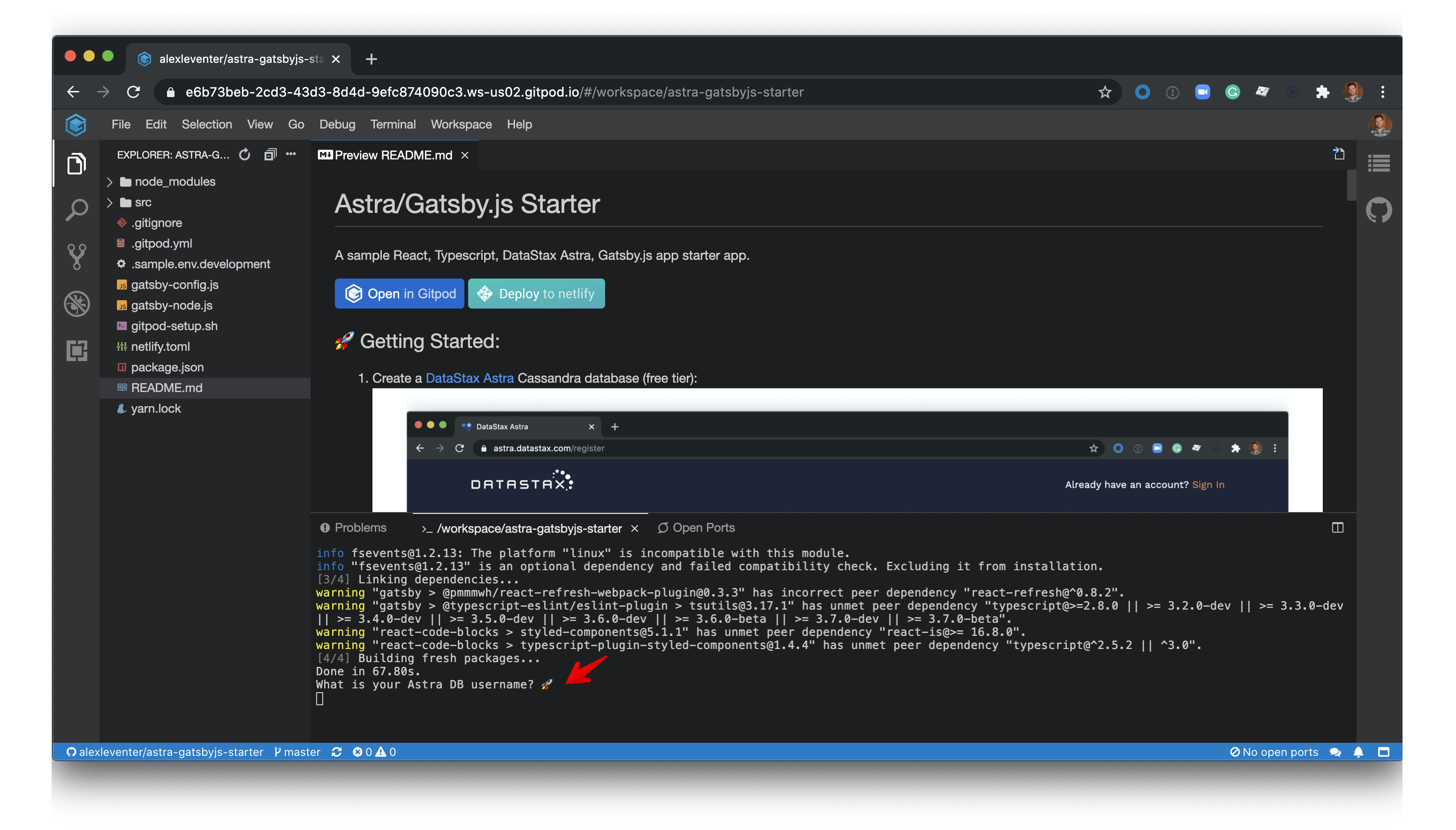Click the browser address bar URL
This screenshot has height=830, width=1456.
[494, 92]
